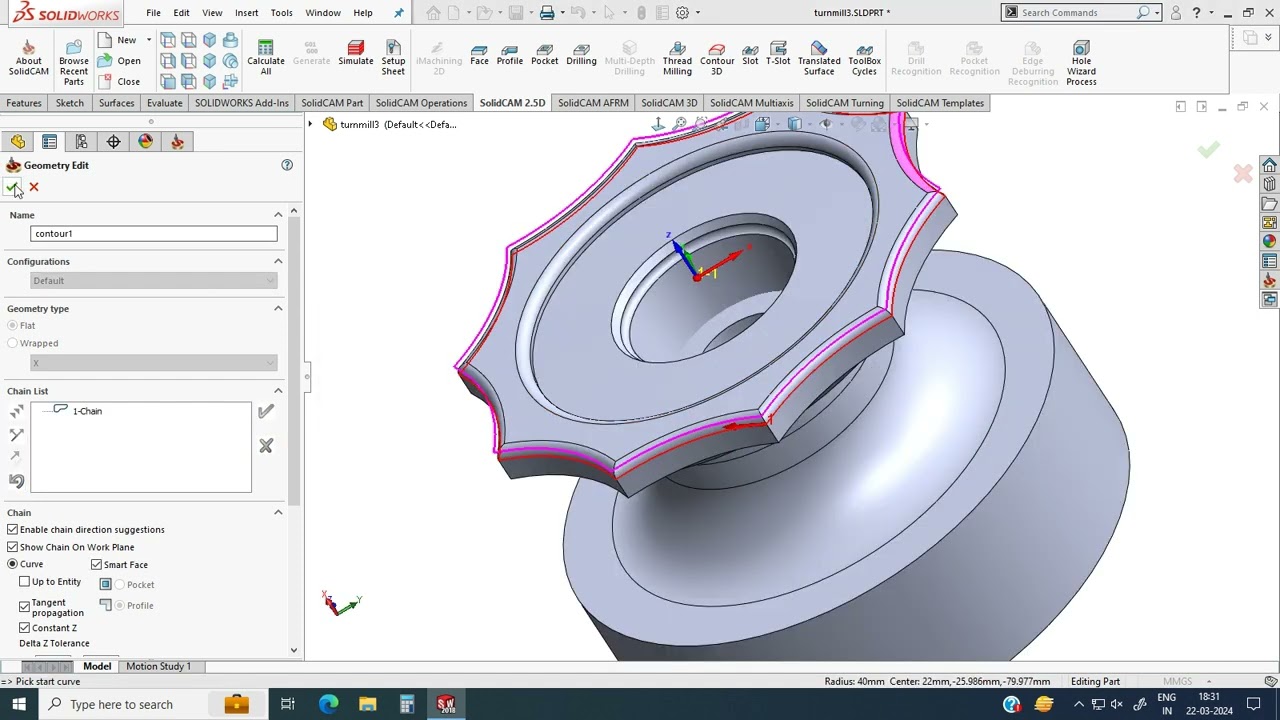The height and width of the screenshot is (720, 1280).
Task: Click the Close button in the ribbon
Action: (x=120, y=82)
